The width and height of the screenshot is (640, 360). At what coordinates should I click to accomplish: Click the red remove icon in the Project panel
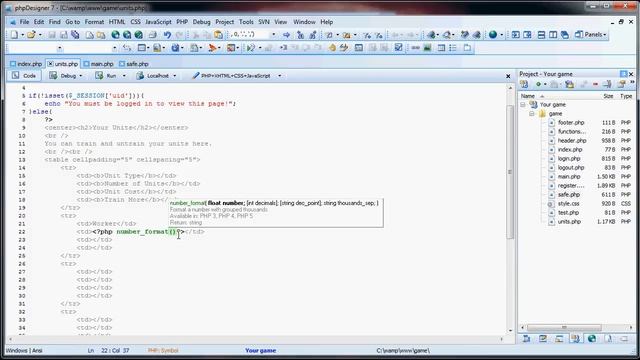coord(596,84)
